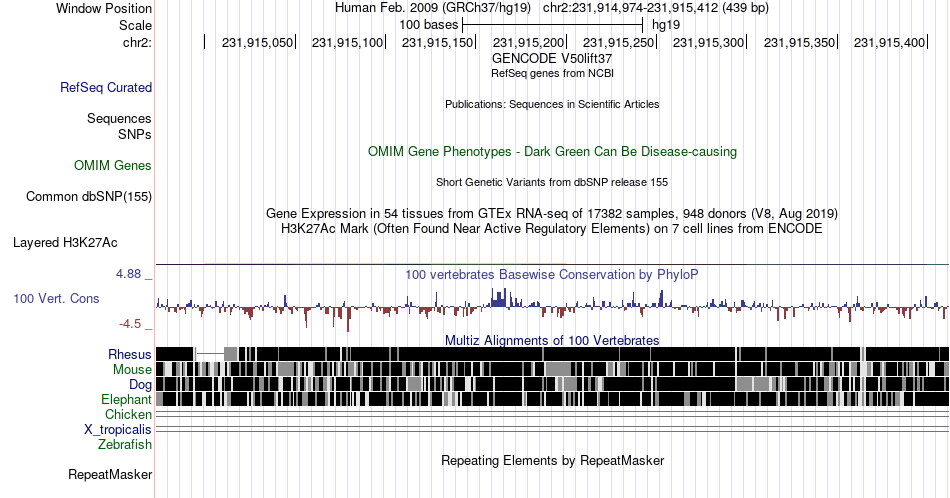Viewport: 950px width, 498px height.
Task: Select the Chicken alignment species label
Action: point(128,414)
